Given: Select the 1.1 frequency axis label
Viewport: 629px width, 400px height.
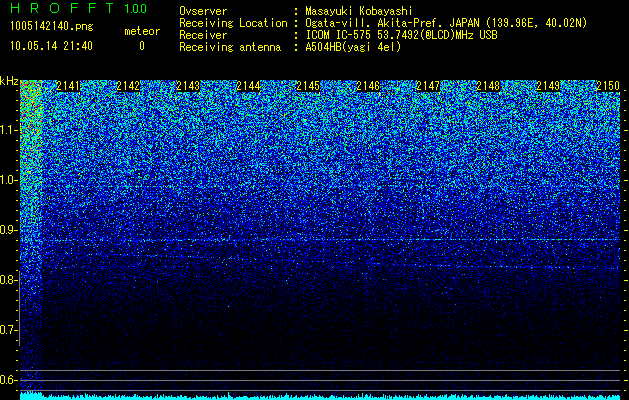Looking at the screenshot, I should (9, 130).
